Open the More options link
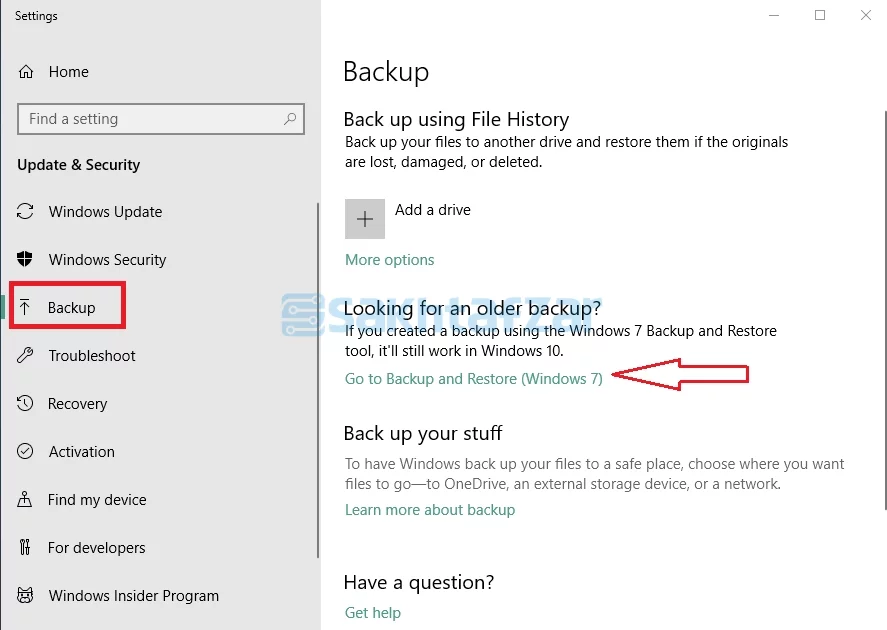 click(389, 260)
